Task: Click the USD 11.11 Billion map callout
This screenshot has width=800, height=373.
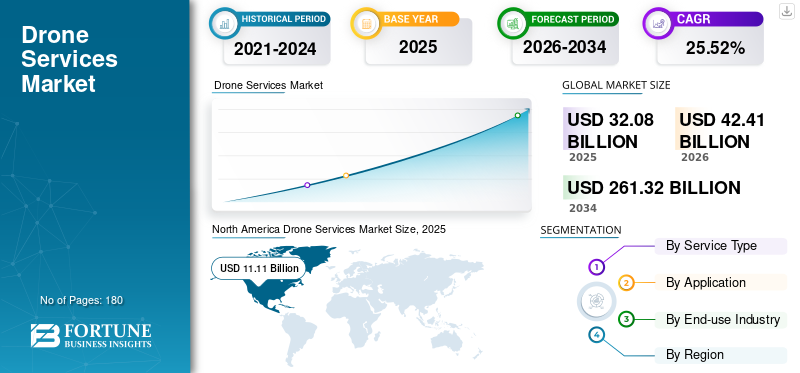Action: pyautogui.click(x=259, y=268)
